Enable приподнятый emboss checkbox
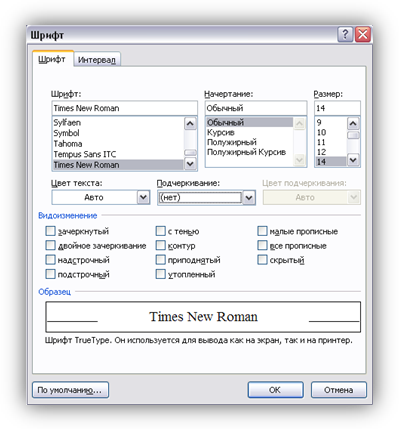 click(161, 260)
